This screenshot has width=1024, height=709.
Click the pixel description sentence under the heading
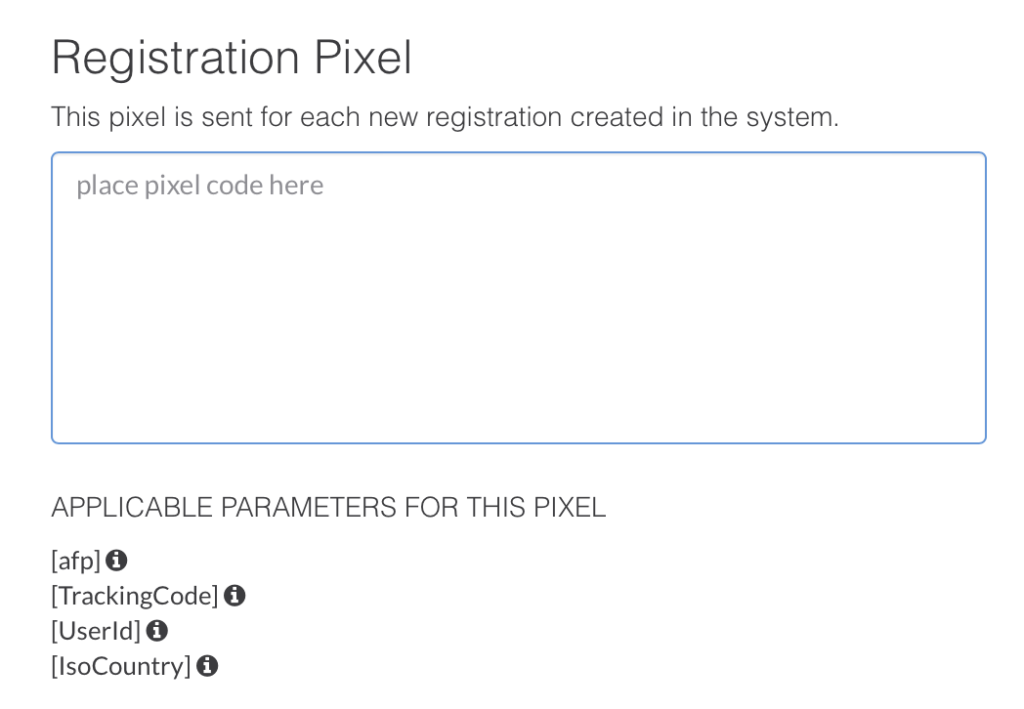click(x=445, y=118)
